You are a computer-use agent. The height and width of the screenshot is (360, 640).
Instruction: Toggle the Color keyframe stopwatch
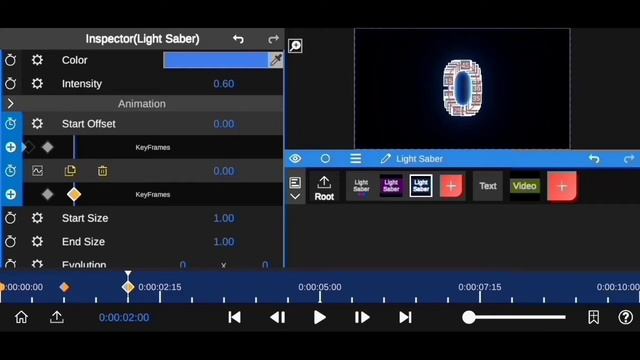pyautogui.click(x=11, y=60)
